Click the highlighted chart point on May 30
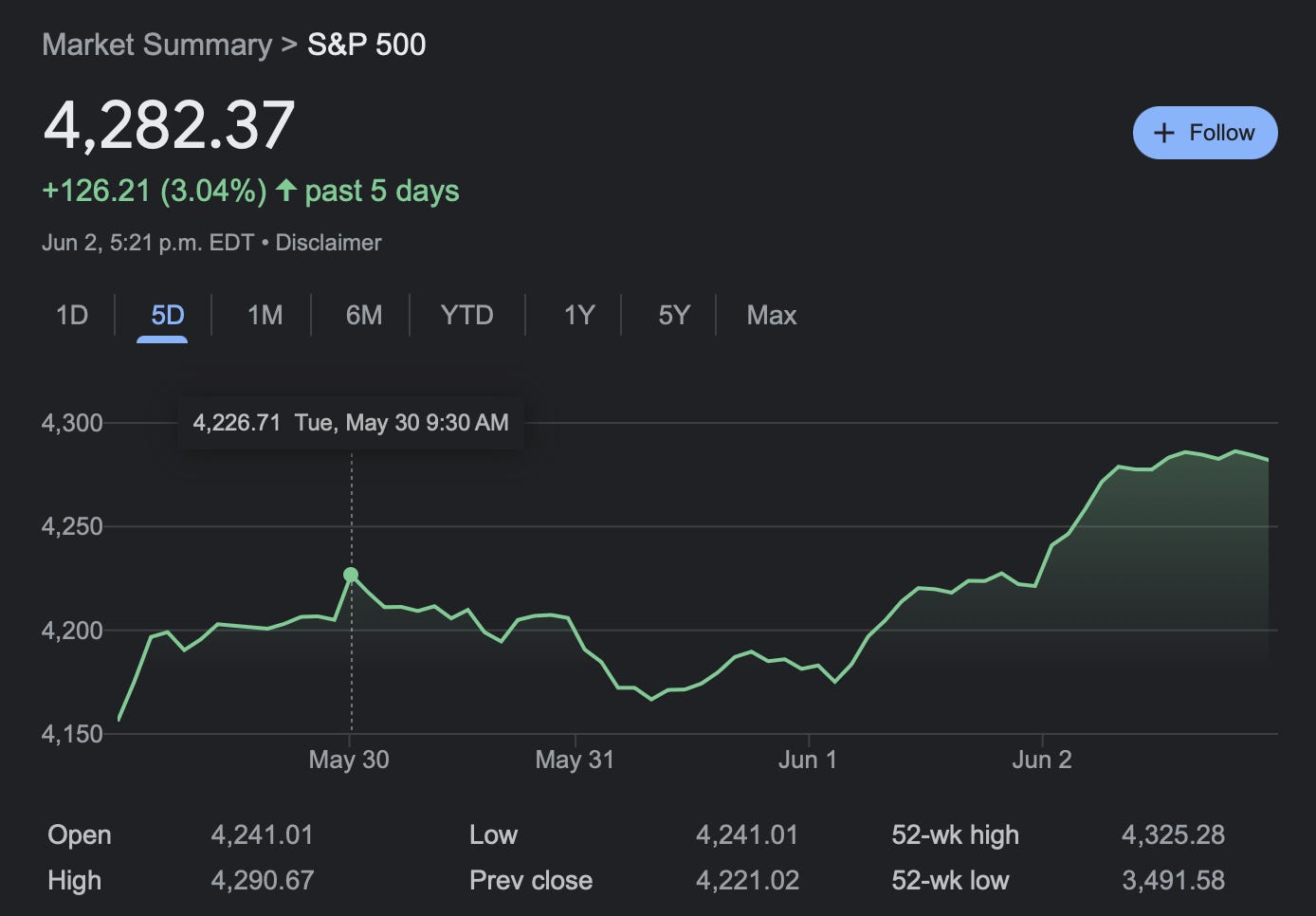The height and width of the screenshot is (916, 1316). pyautogui.click(x=351, y=575)
